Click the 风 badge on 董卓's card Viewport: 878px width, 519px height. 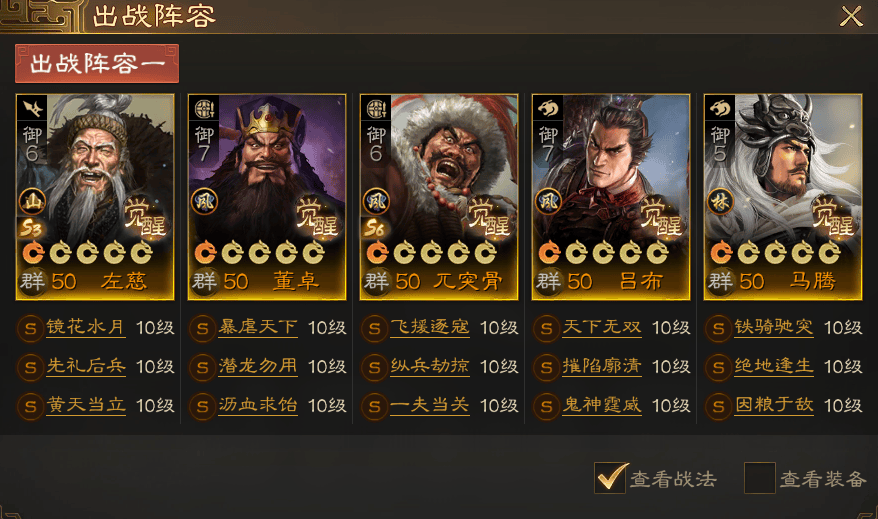pyautogui.click(x=204, y=202)
